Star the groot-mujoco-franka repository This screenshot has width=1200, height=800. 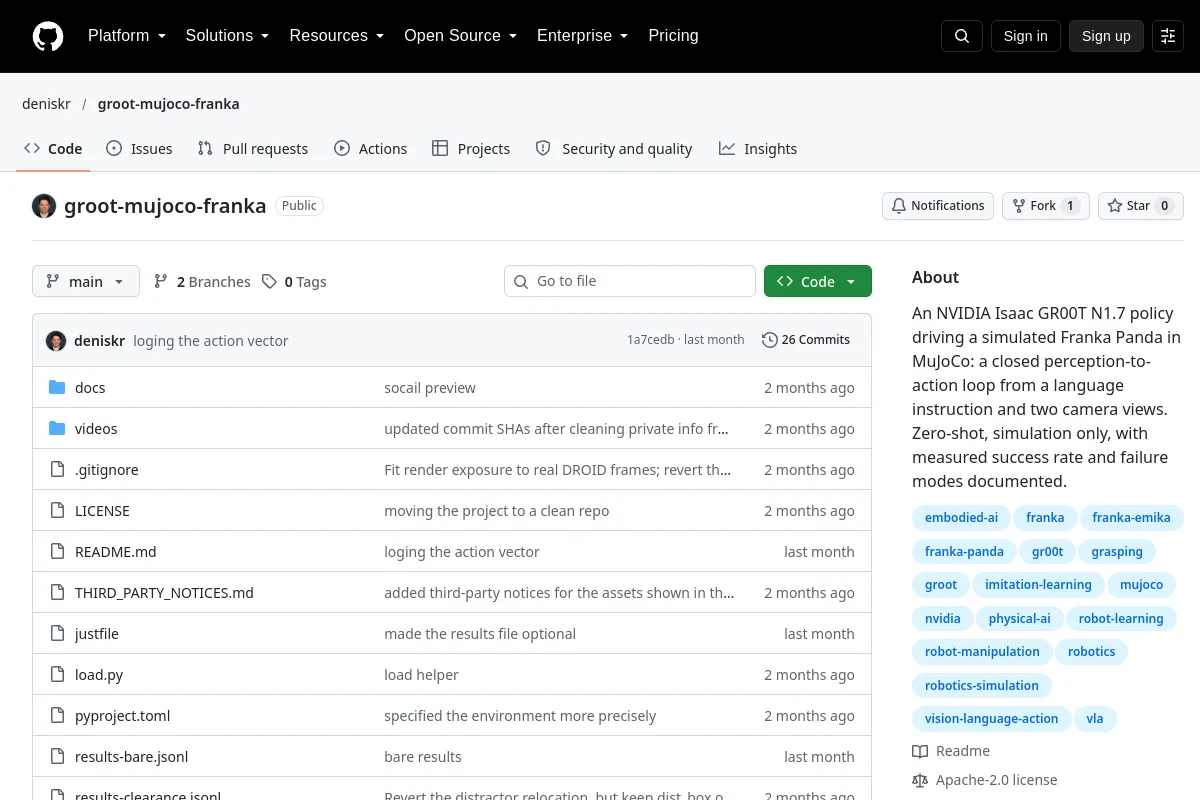1140,206
